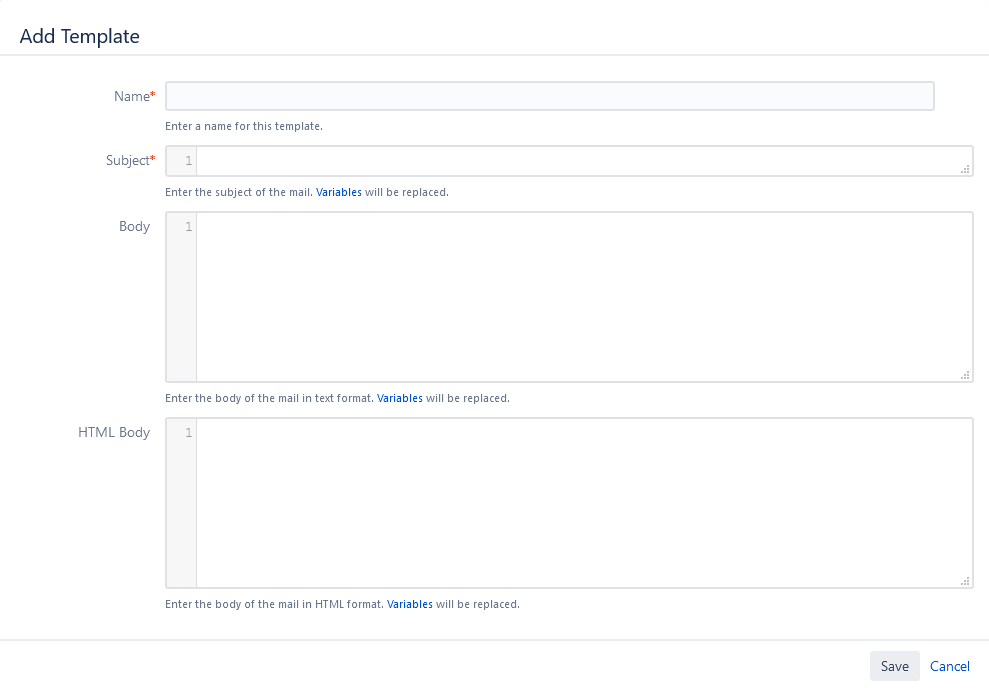Image resolution: width=989 pixels, height=688 pixels.
Task: Click line number 1 in Body gutter
Action: (x=188, y=227)
